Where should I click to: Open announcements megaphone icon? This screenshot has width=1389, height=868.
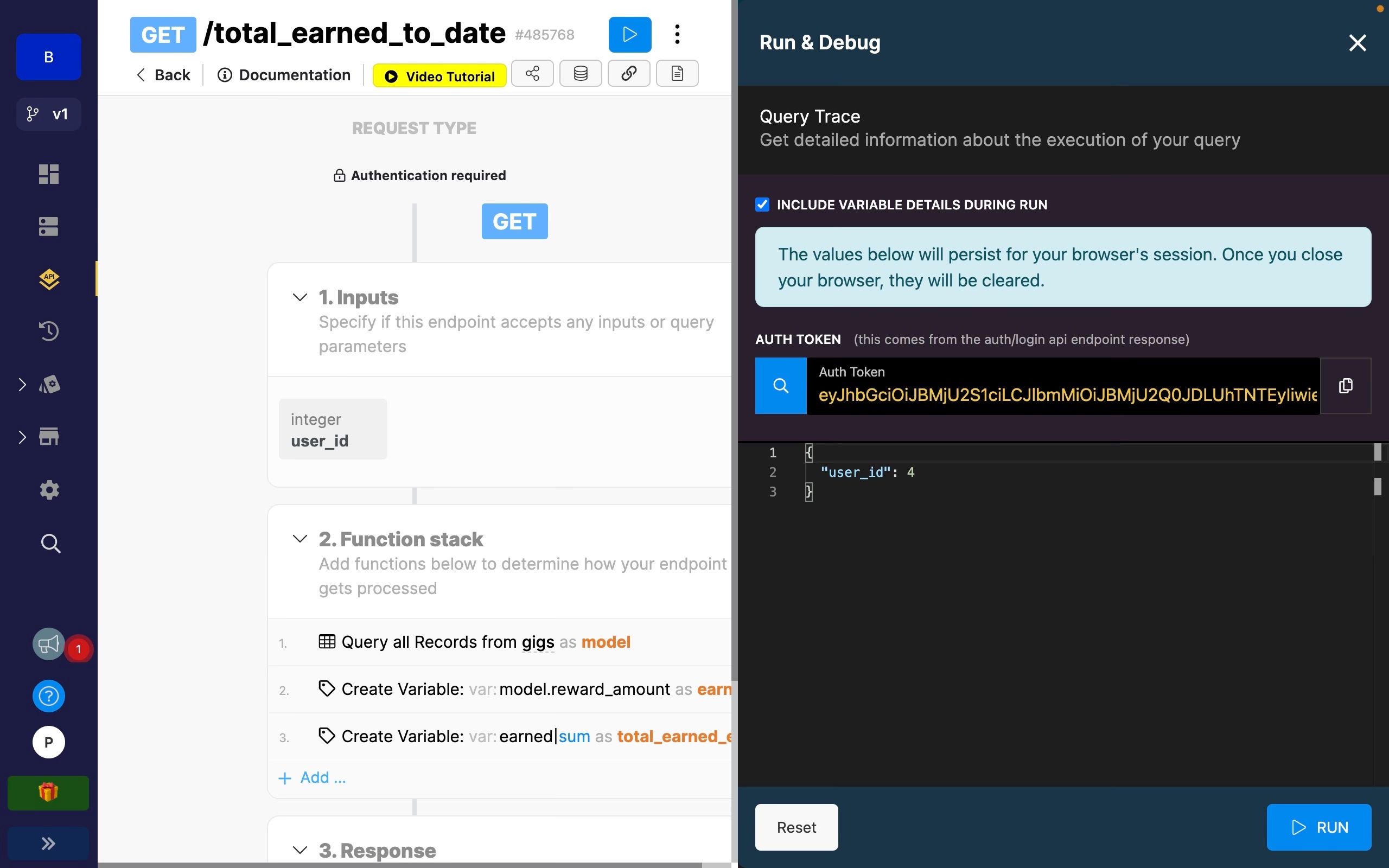[49, 644]
